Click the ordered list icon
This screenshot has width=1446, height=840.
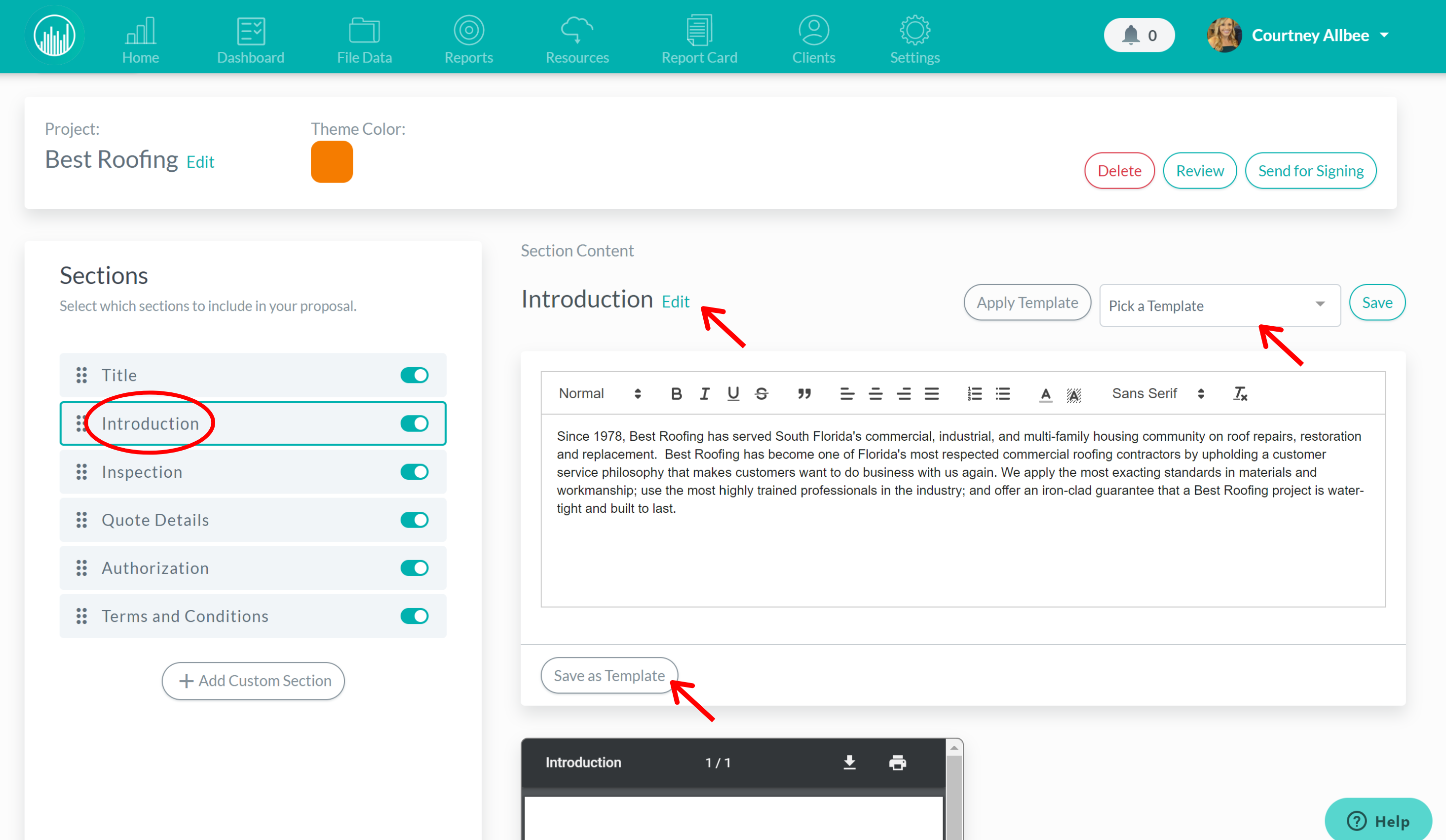click(971, 393)
